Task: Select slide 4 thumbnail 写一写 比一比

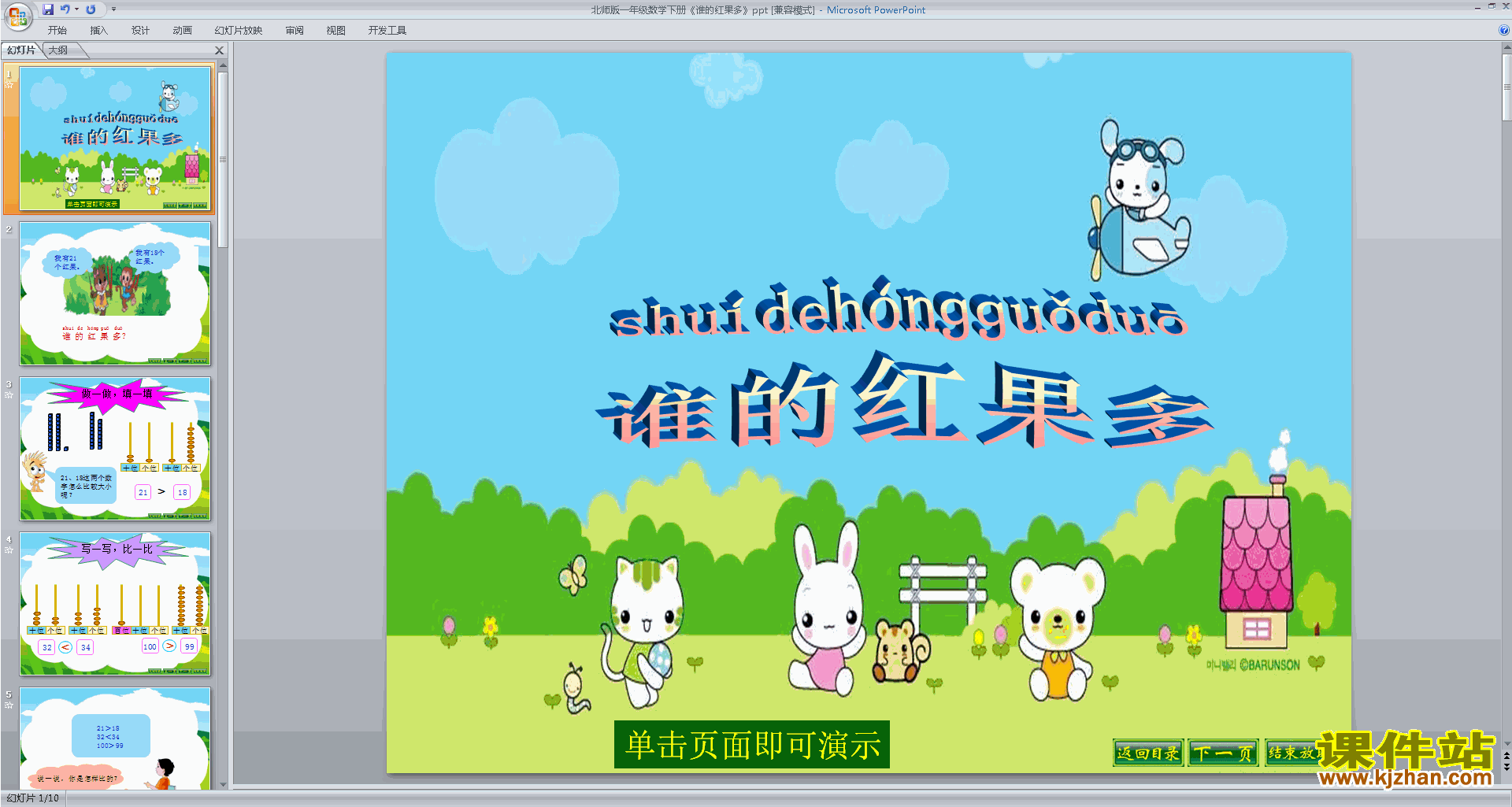Action: pyautogui.click(x=115, y=604)
